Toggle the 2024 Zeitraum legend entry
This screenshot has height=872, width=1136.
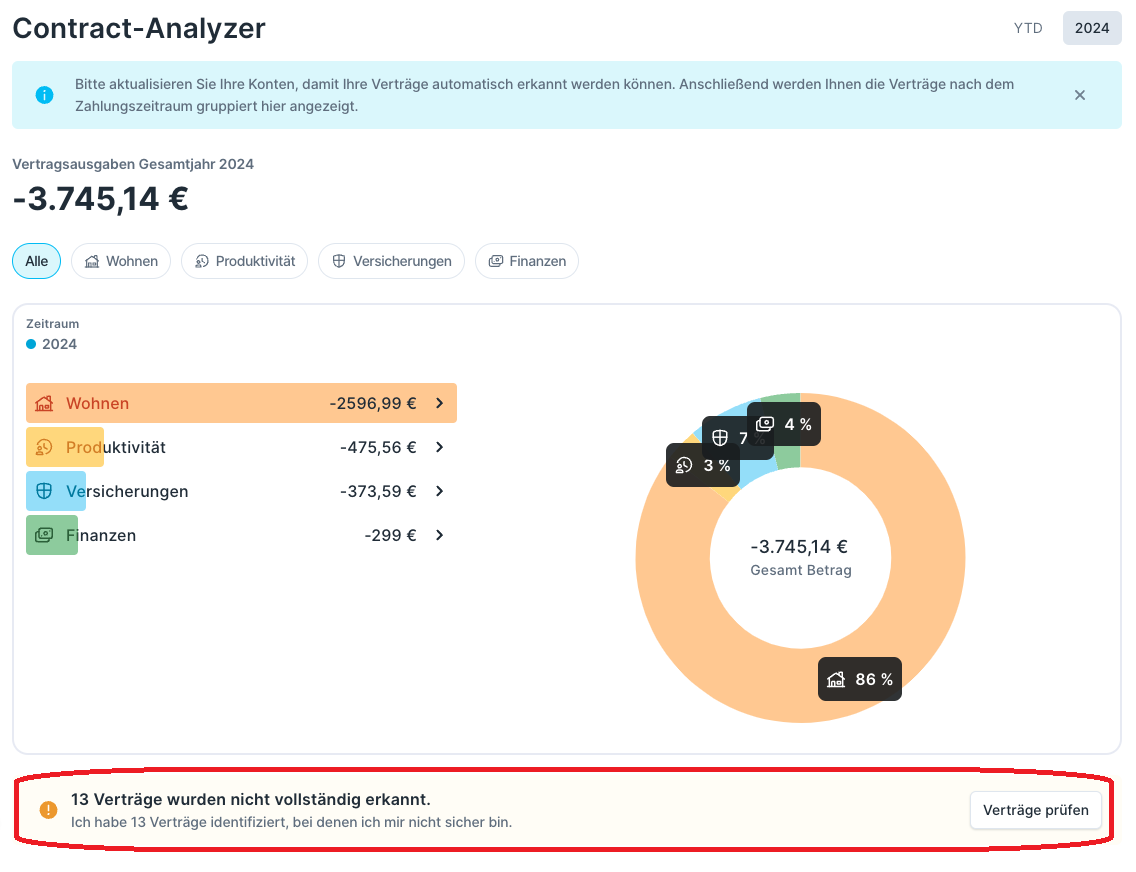[52, 344]
